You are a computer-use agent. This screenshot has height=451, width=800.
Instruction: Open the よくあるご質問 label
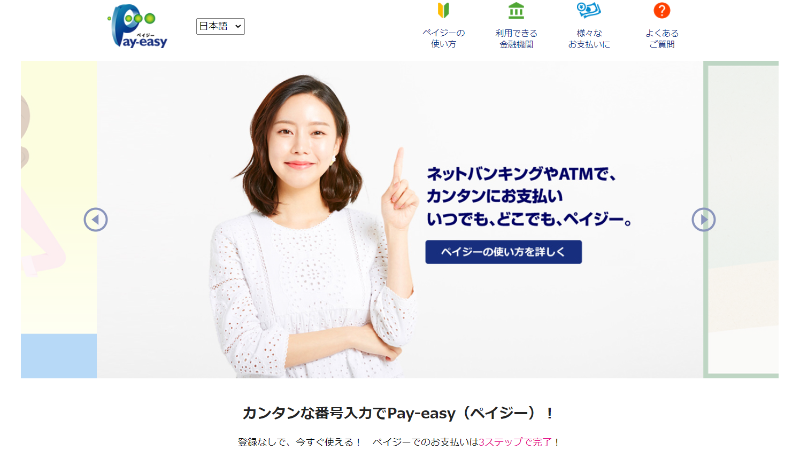(662, 38)
